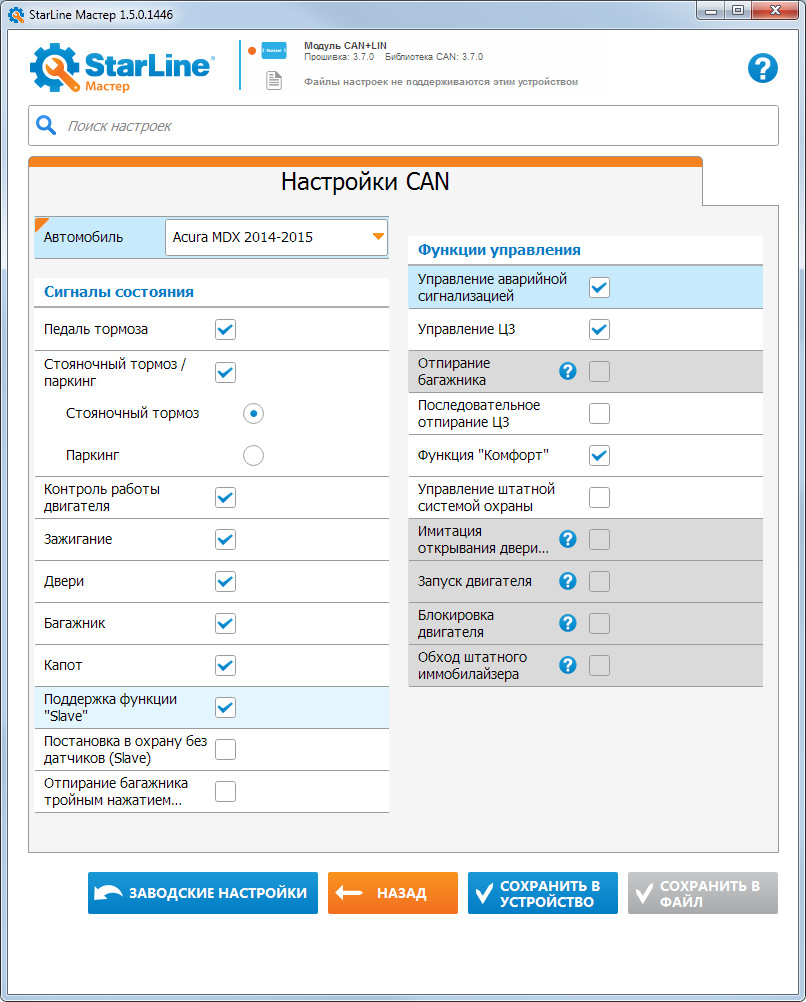
Task: Uncheck Контроль работы двигателя
Action: 226,497
